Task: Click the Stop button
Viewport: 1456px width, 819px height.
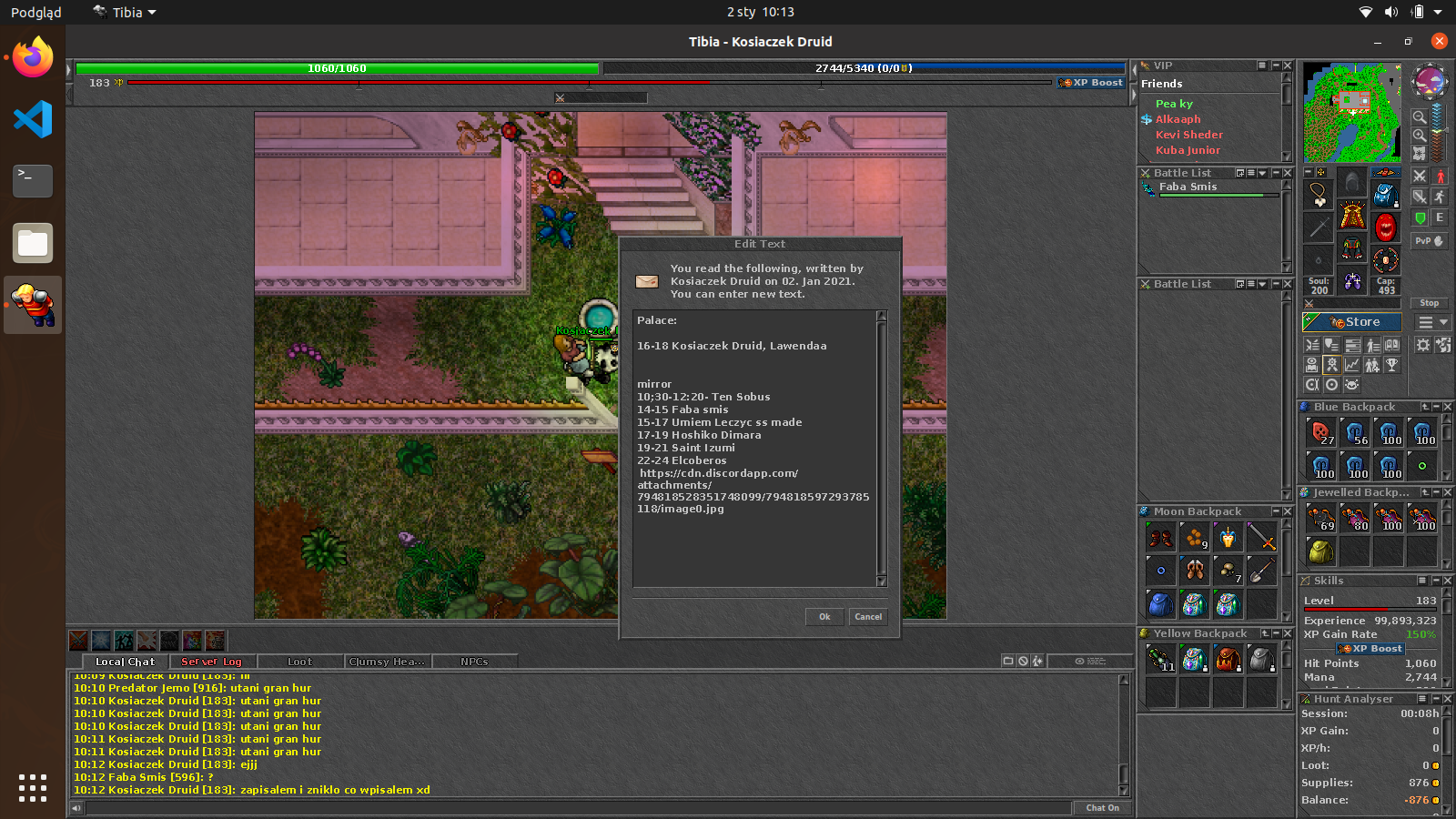Action: [1430, 303]
